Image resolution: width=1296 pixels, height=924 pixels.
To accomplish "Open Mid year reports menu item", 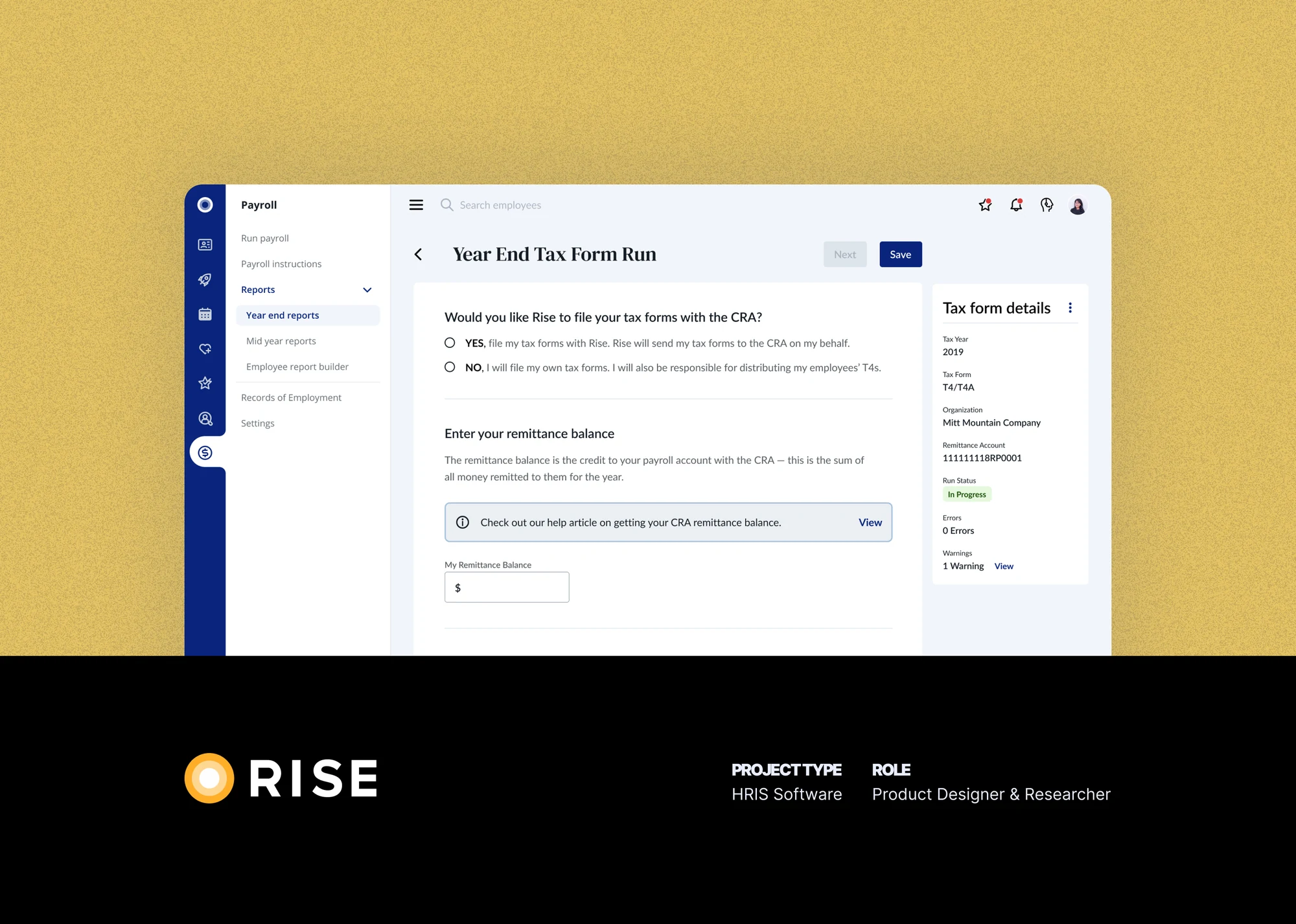I will (x=281, y=341).
